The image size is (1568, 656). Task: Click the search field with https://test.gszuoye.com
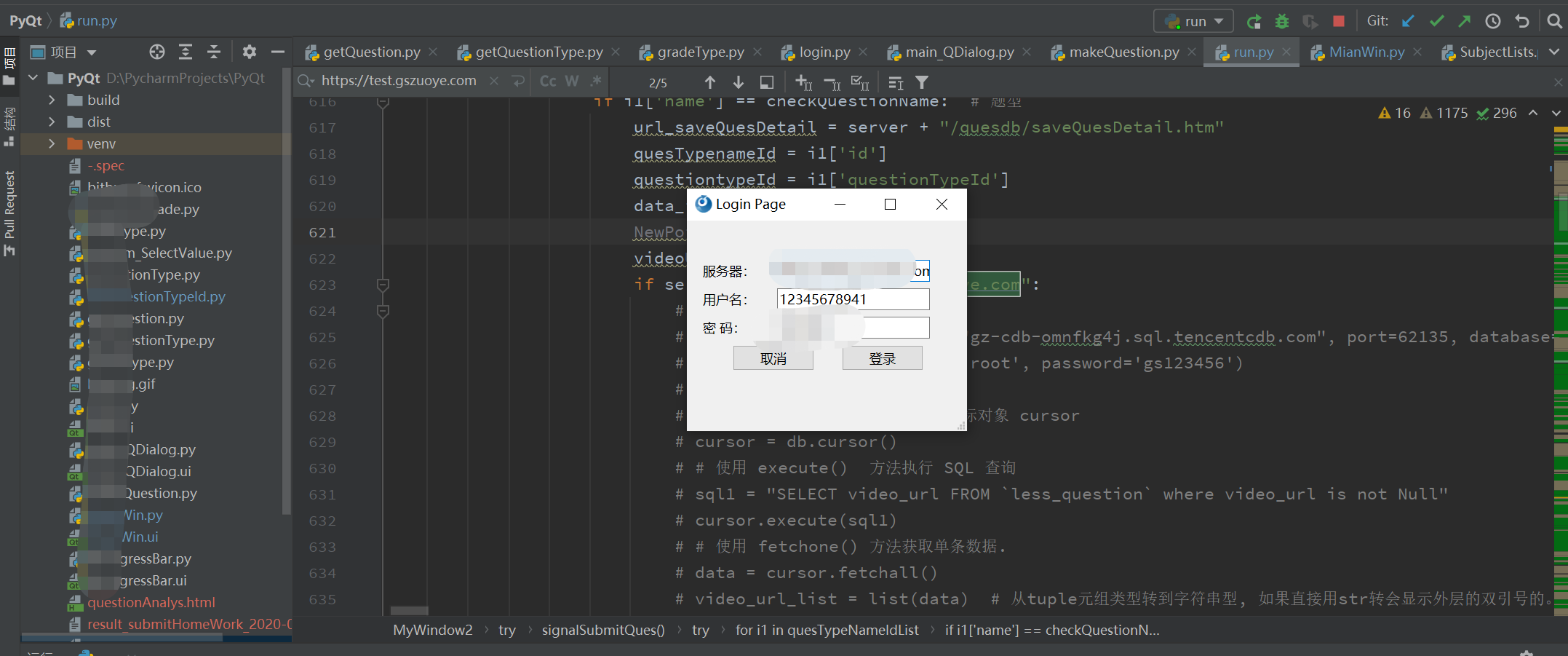[x=399, y=81]
